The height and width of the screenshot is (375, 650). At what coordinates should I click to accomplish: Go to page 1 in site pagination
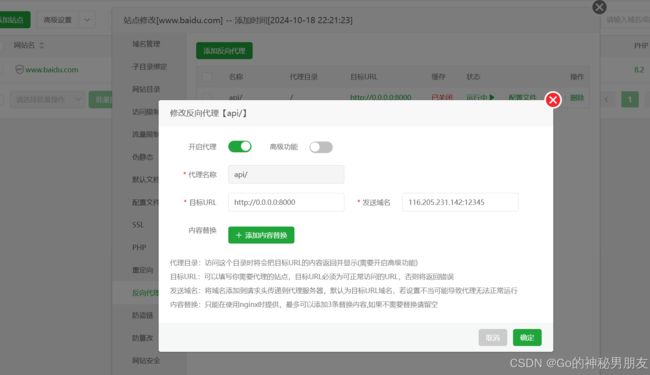[x=630, y=99]
